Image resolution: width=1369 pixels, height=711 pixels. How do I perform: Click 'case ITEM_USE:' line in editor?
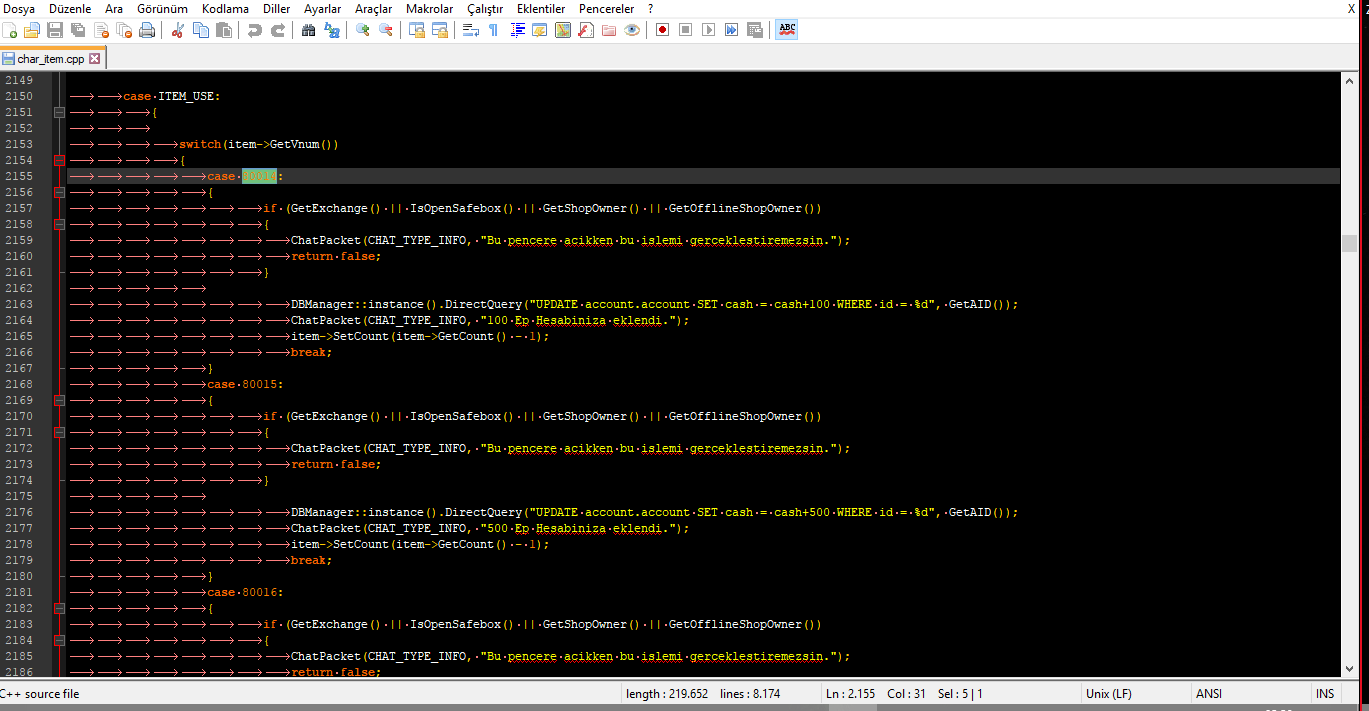click(x=171, y=96)
